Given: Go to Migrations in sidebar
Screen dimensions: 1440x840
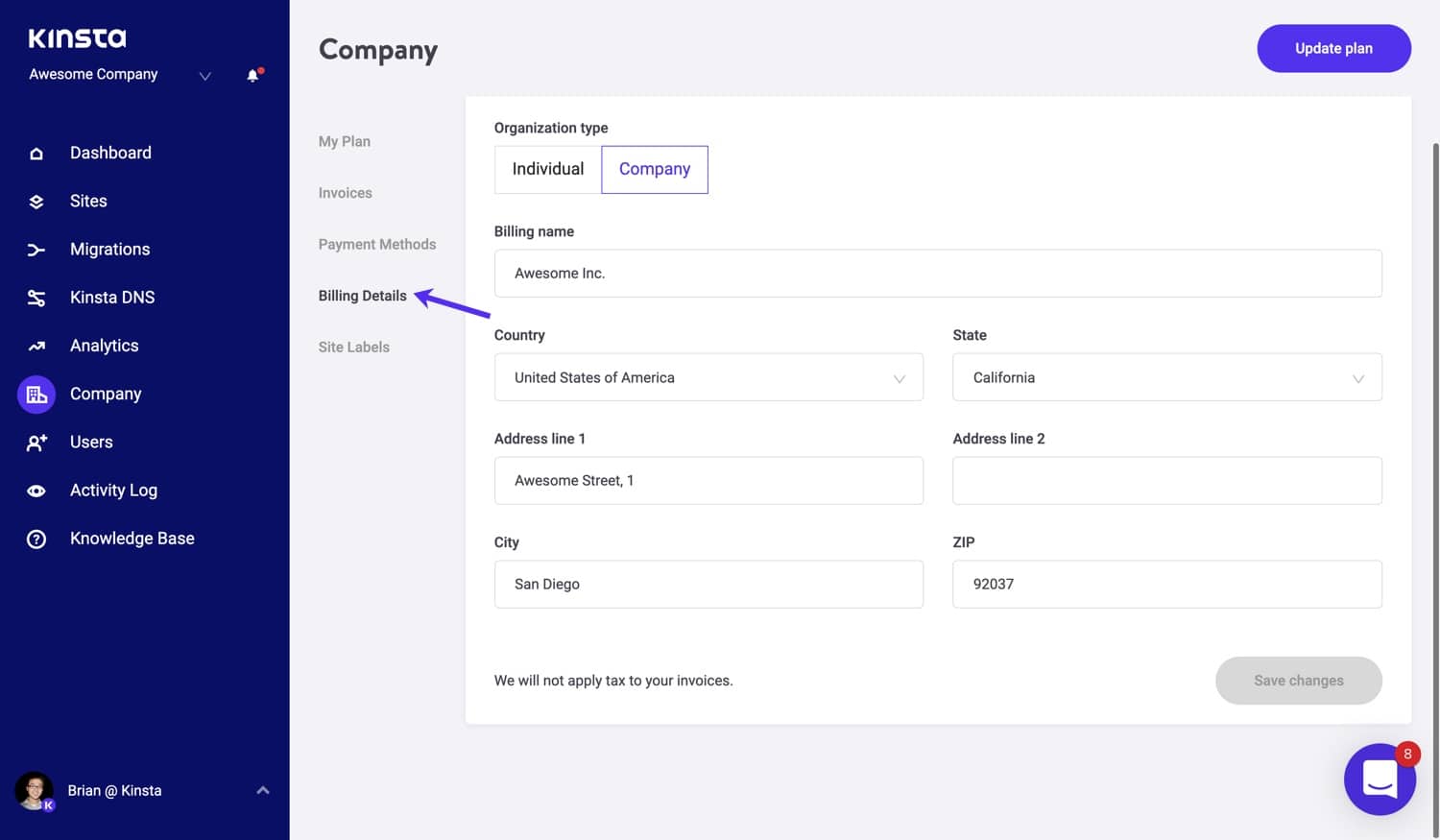Looking at the screenshot, I should pyautogui.click(x=110, y=250).
